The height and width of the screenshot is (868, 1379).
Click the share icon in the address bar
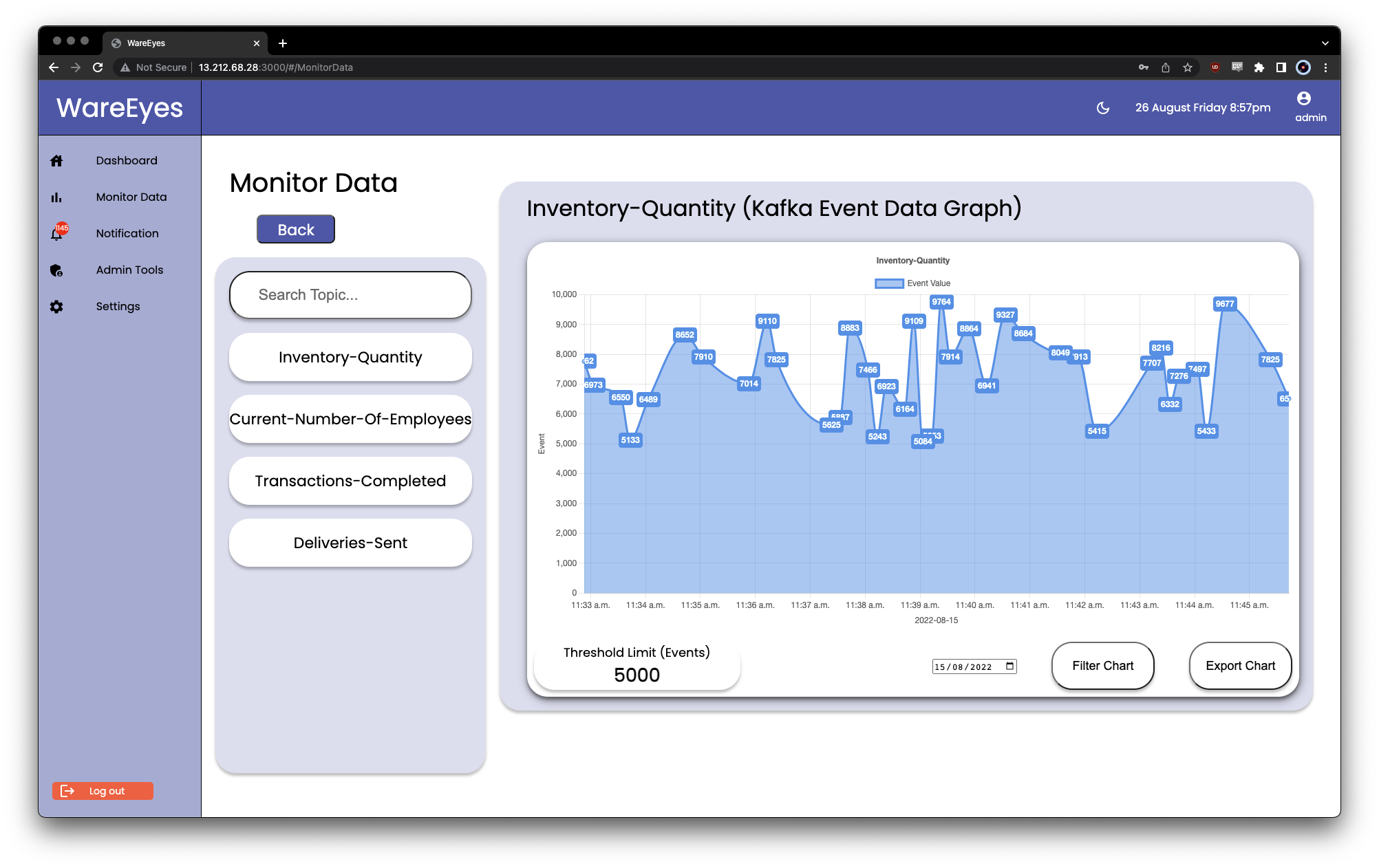point(1166,67)
